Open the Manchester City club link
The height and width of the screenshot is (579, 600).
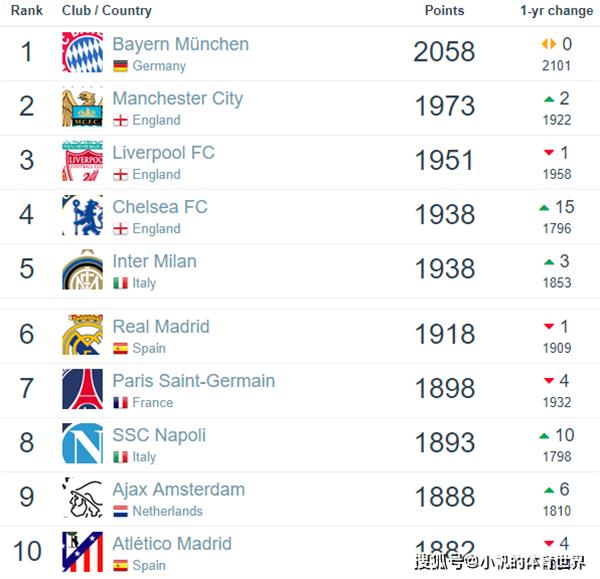point(178,99)
